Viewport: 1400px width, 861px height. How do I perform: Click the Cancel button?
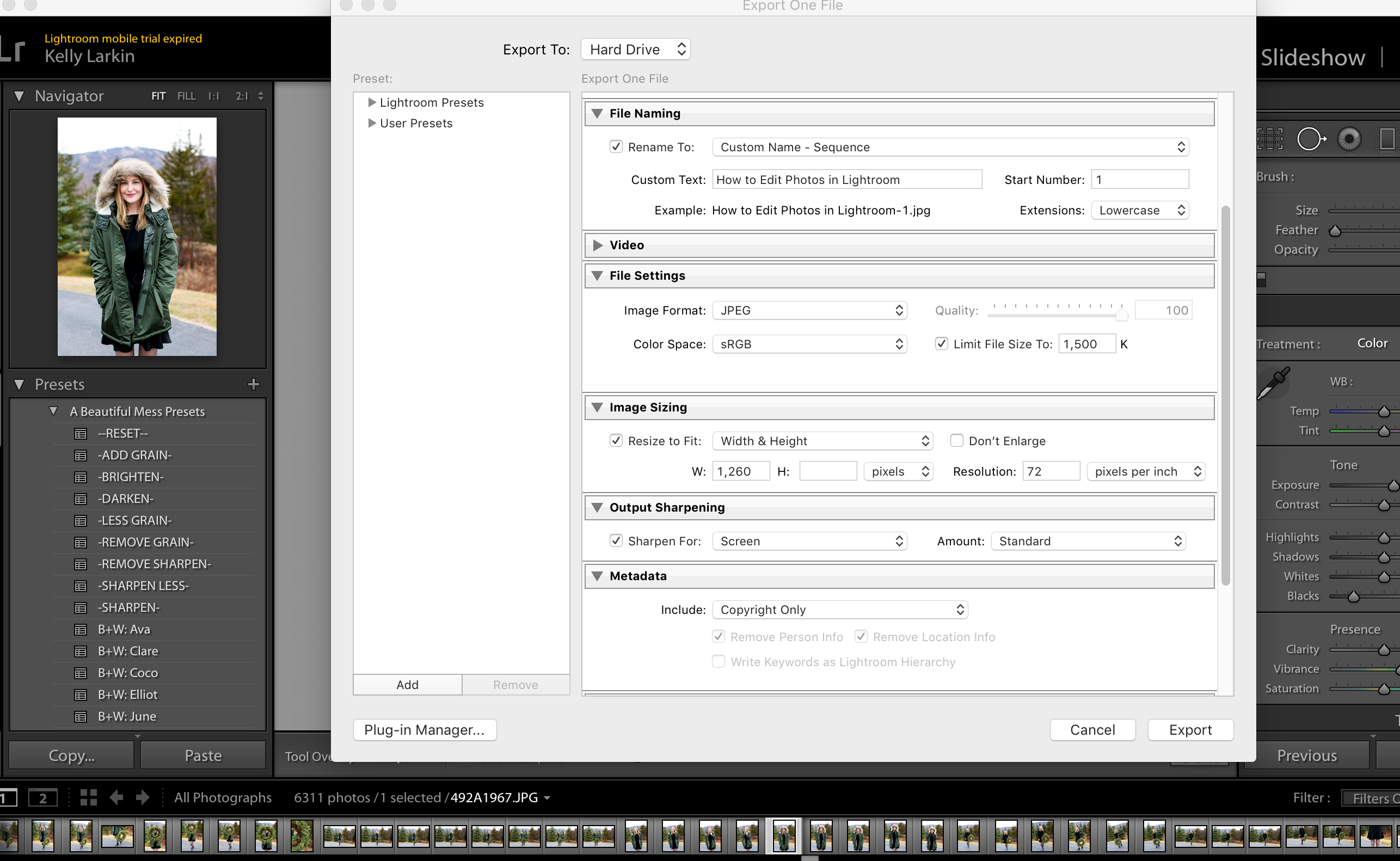(1092, 729)
